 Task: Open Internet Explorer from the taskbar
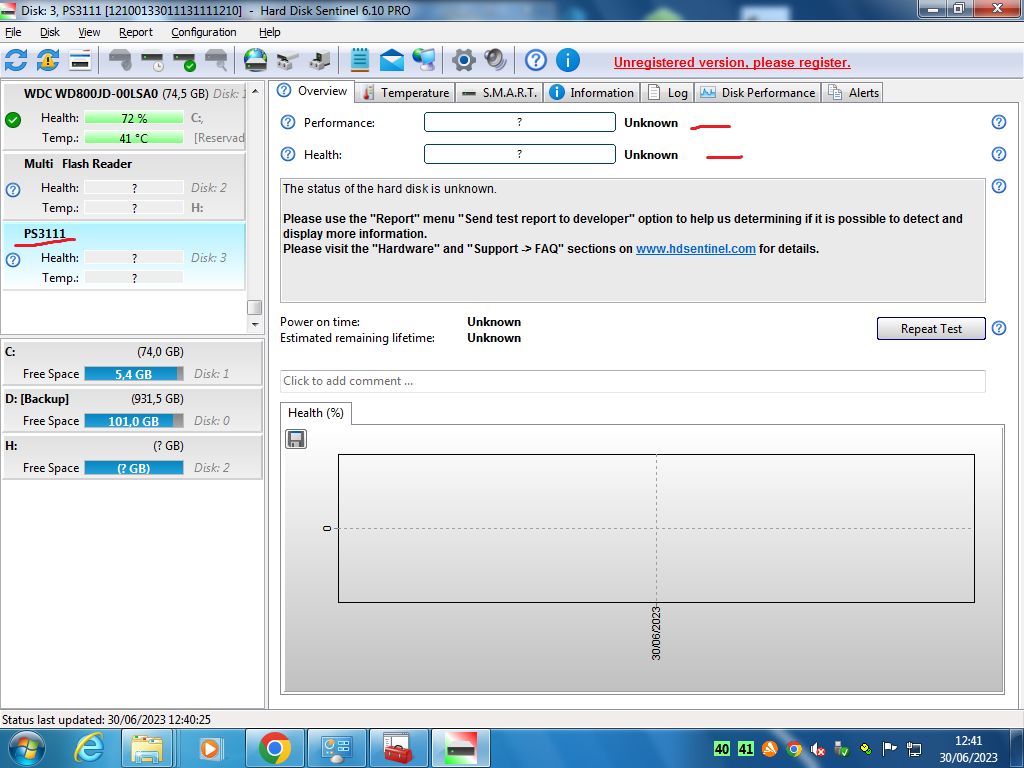click(x=89, y=748)
